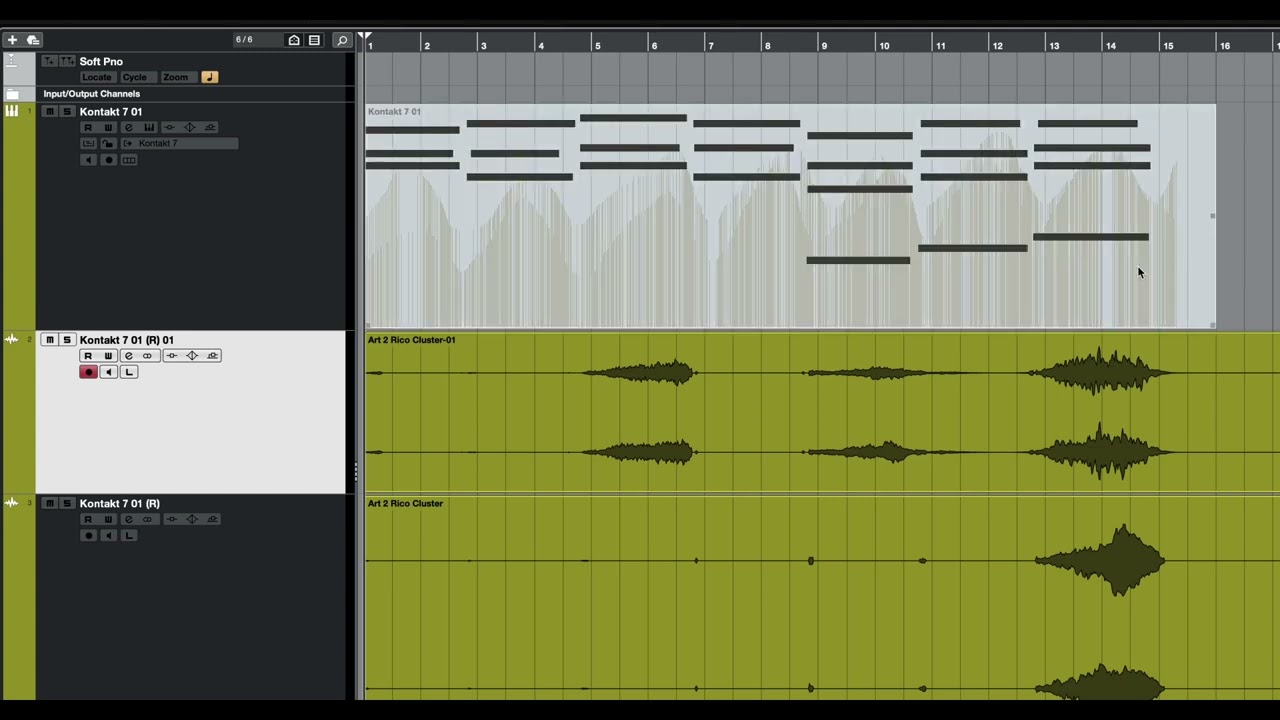Click the inserts bypass icon on Kontakt 7 01 (R)

[x=172, y=520]
